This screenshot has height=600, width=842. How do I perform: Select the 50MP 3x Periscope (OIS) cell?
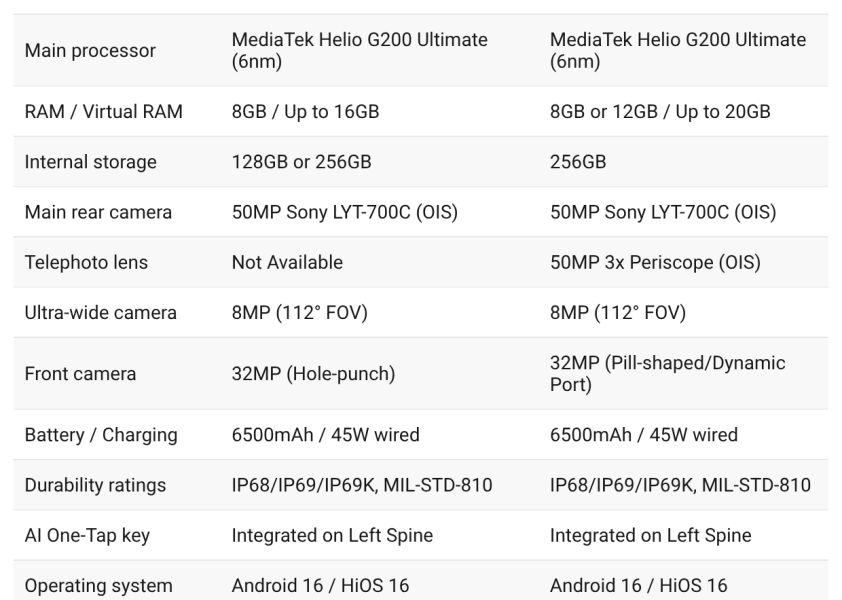tap(655, 262)
